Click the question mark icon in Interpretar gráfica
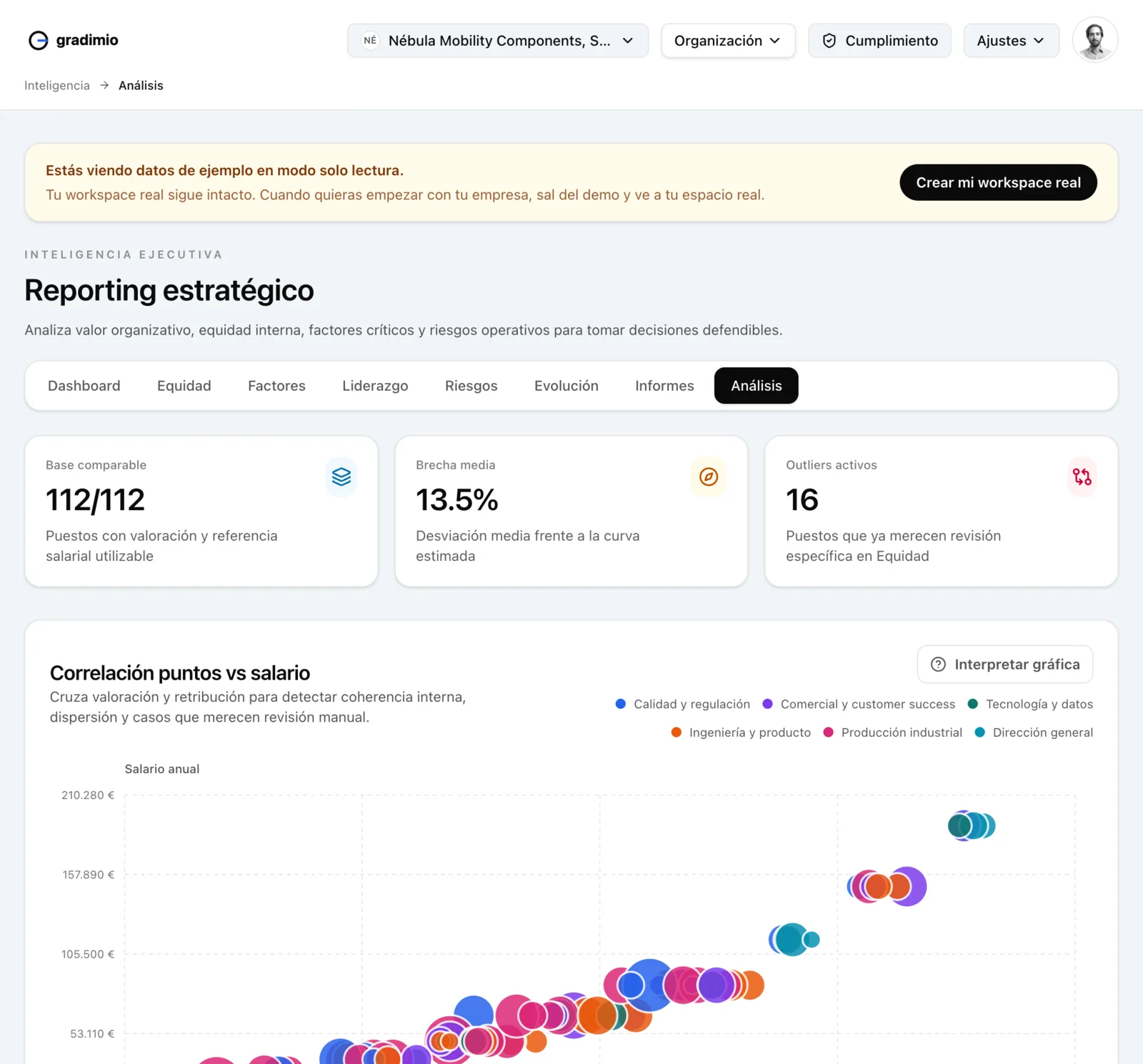 click(938, 665)
